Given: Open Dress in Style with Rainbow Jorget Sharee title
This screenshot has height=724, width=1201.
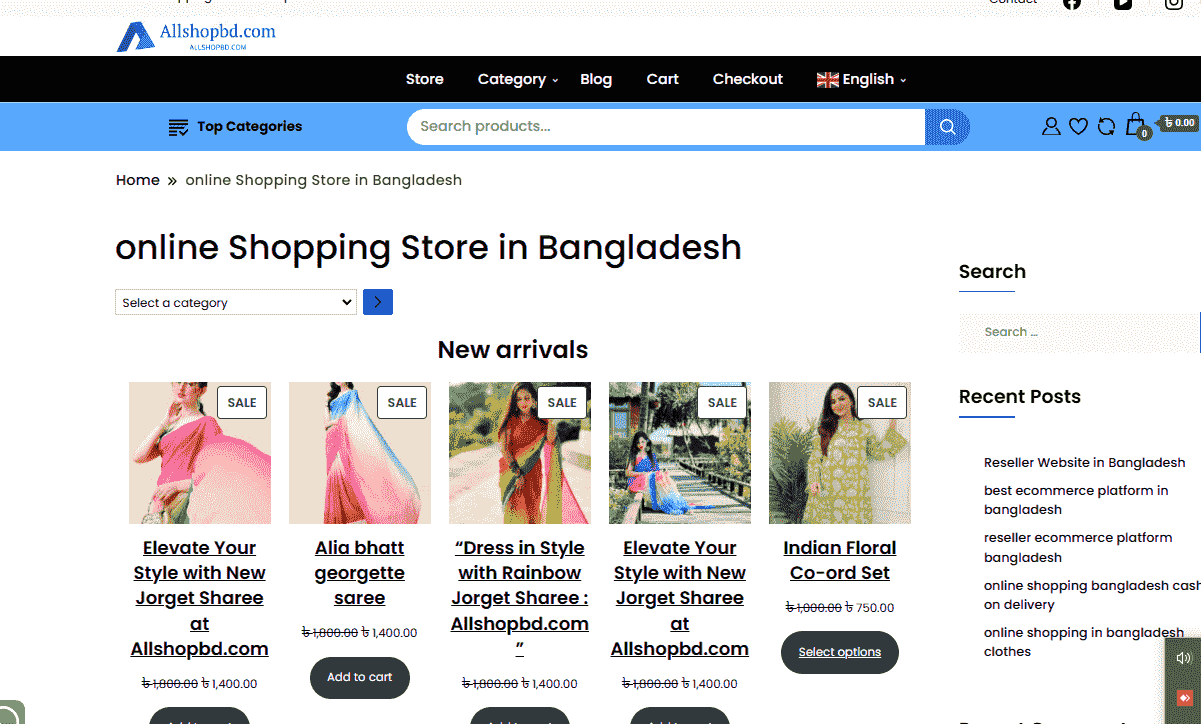Looking at the screenshot, I should click(x=520, y=598).
